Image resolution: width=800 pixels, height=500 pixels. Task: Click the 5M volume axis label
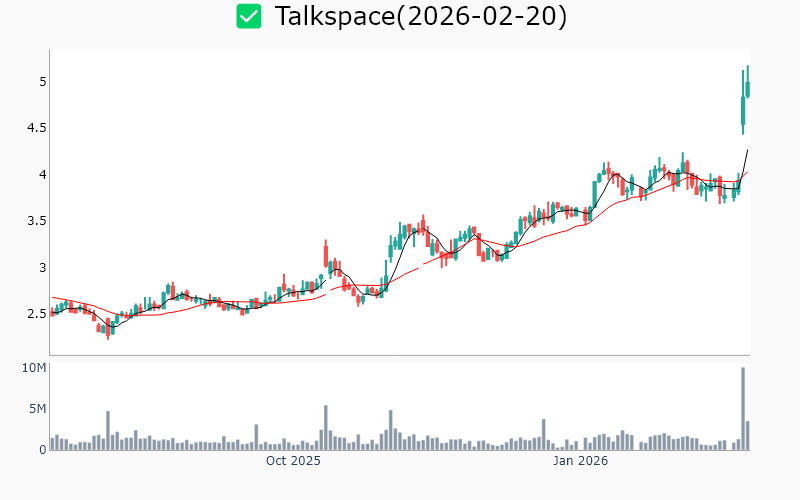37,409
